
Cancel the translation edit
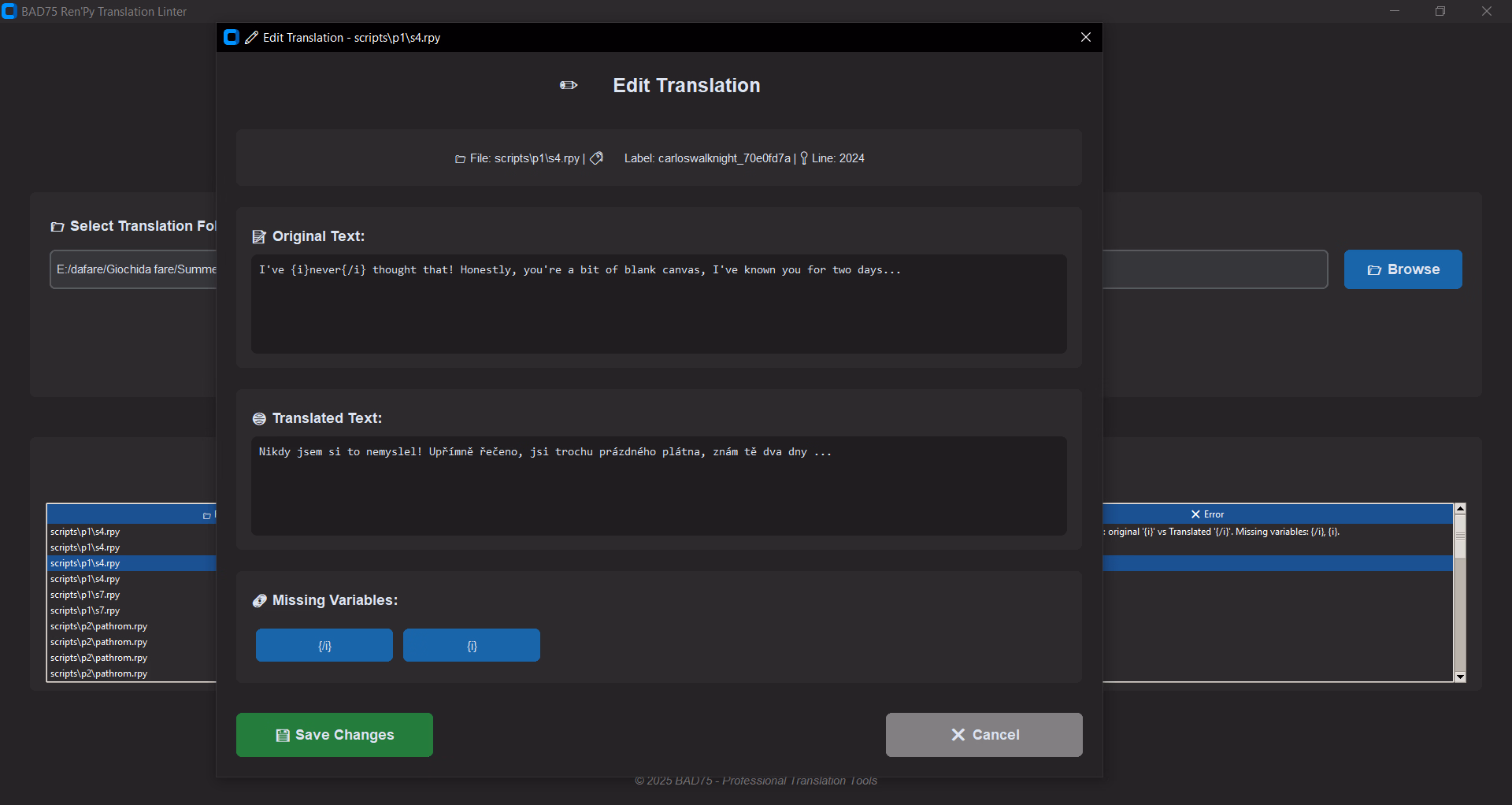984,735
